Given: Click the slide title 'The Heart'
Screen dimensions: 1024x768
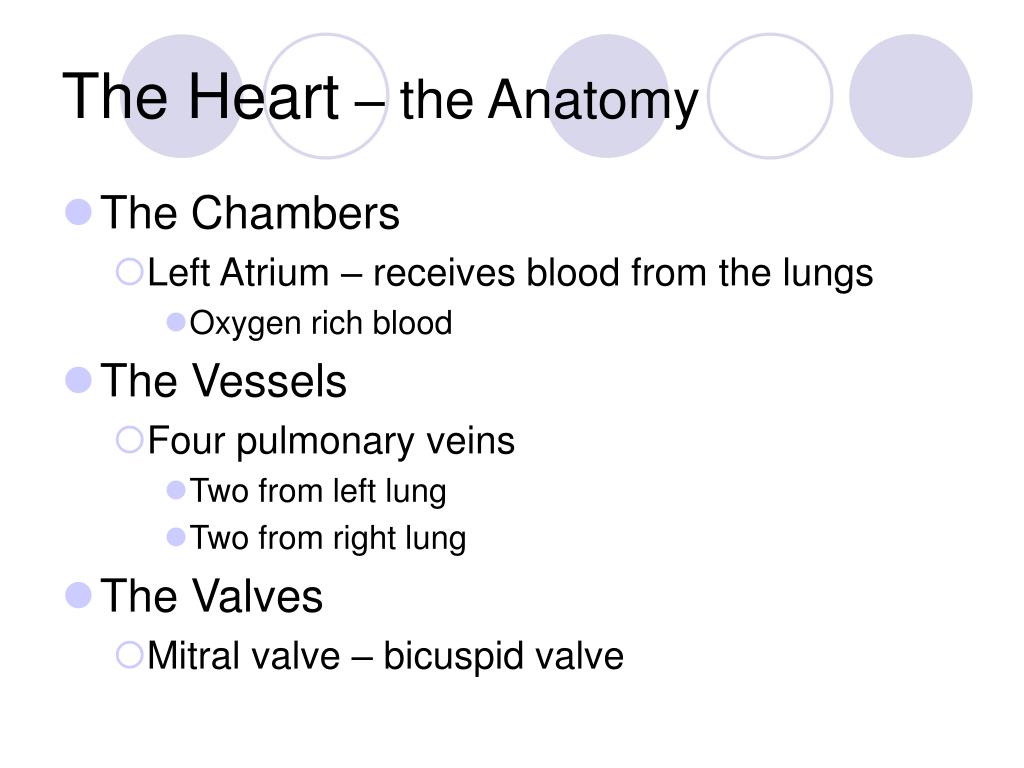Looking at the screenshot, I should [200, 97].
